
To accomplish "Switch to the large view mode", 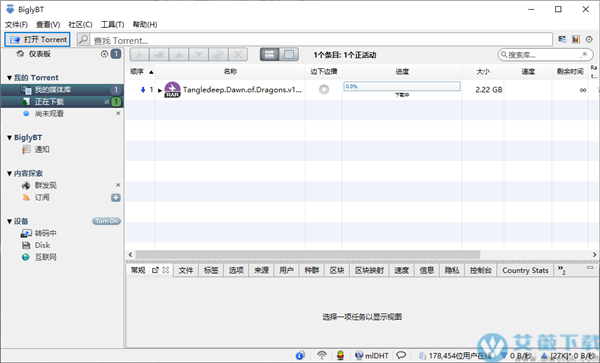I will 289,55.
